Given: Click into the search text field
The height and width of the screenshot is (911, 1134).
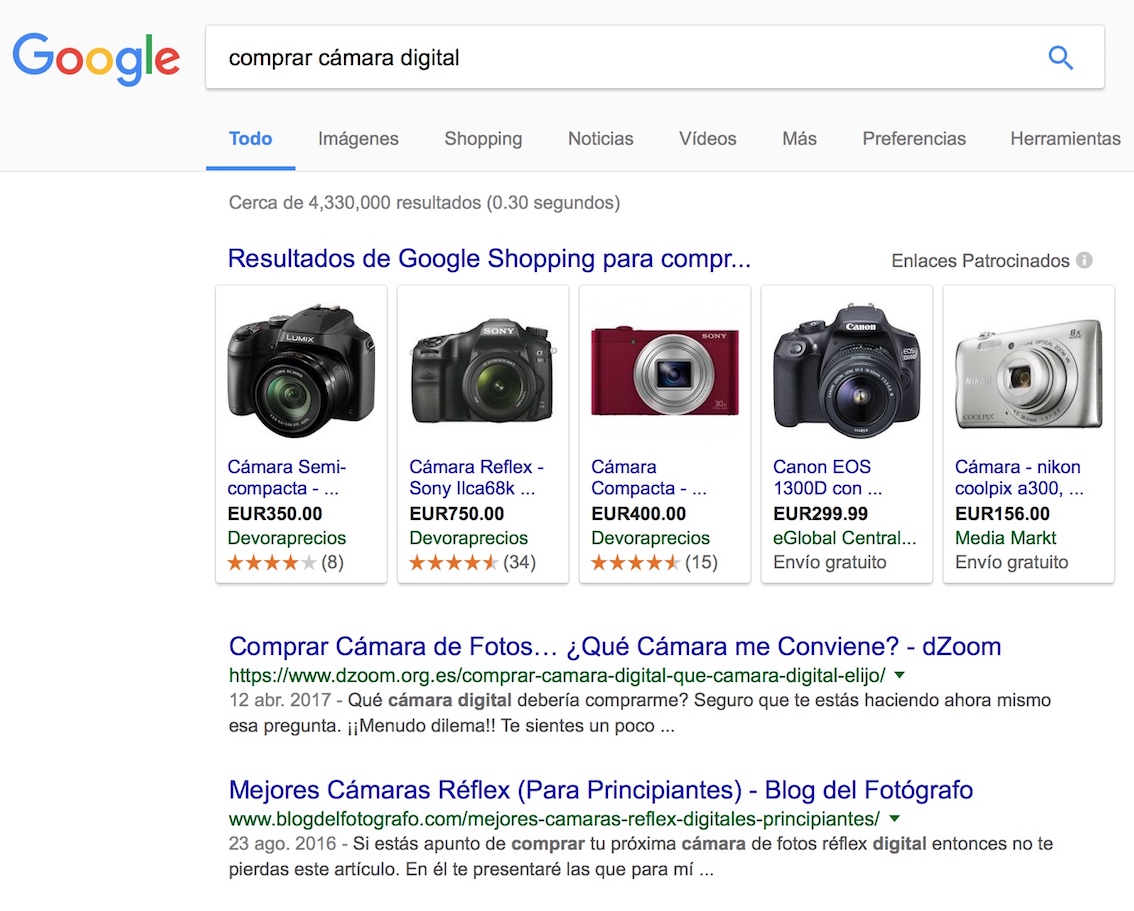Looking at the screenshot, I should pos(620,58).
